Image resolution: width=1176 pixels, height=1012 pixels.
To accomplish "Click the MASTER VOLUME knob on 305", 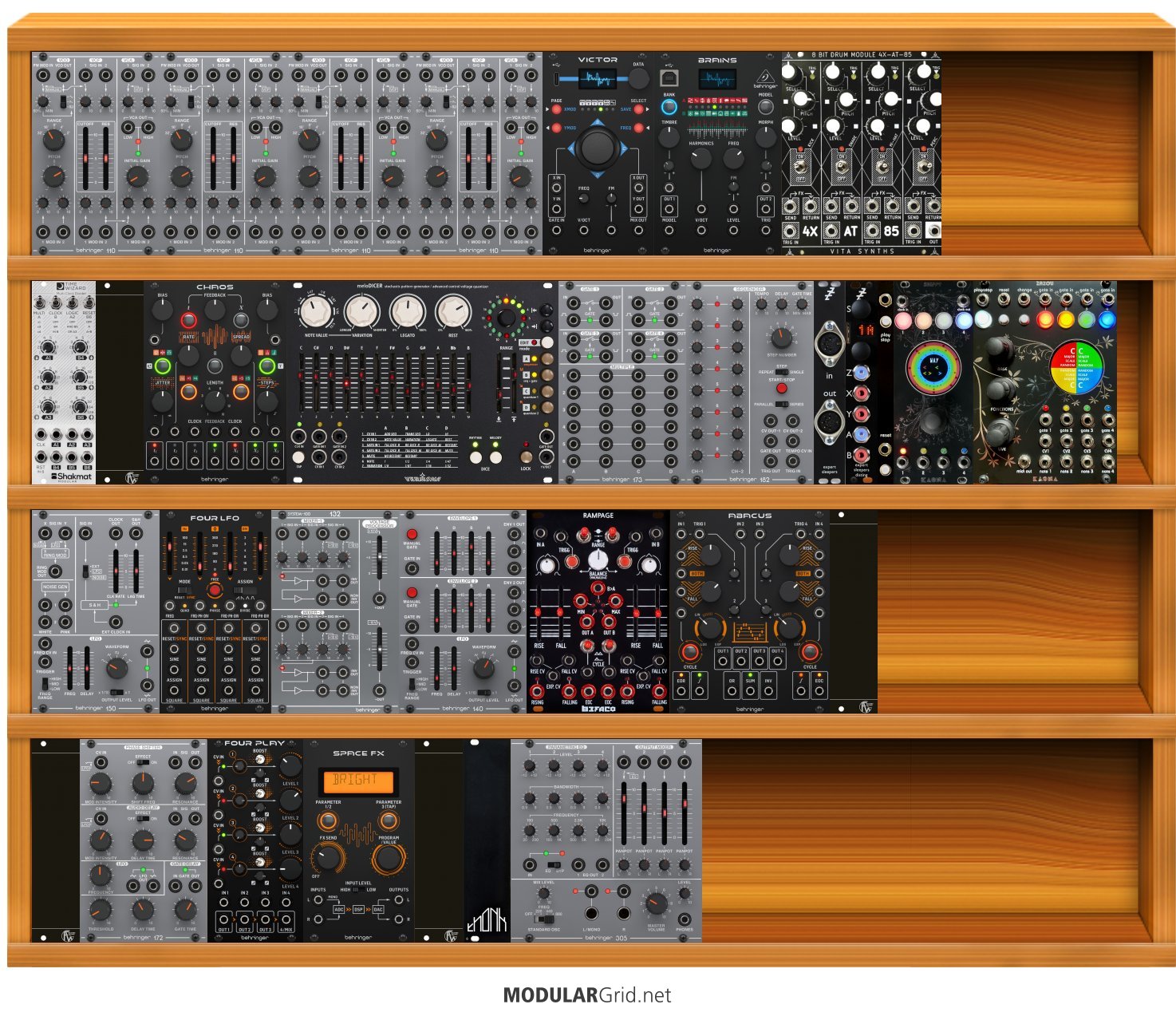I will 656,904.
